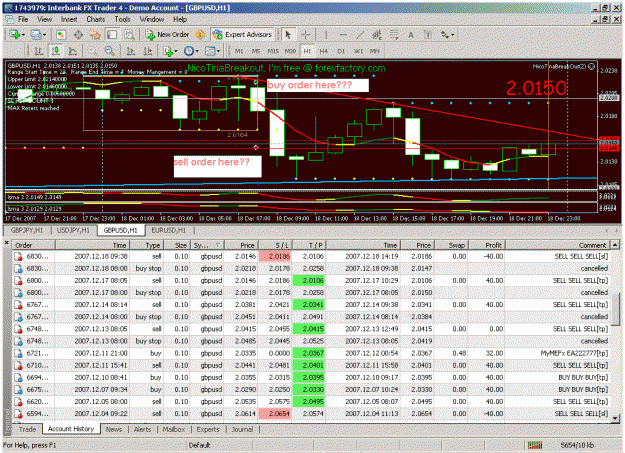Open the Market Watch window icon
Image resolution: width=625 pixels, height=453 pixels.
coord(61,35)
